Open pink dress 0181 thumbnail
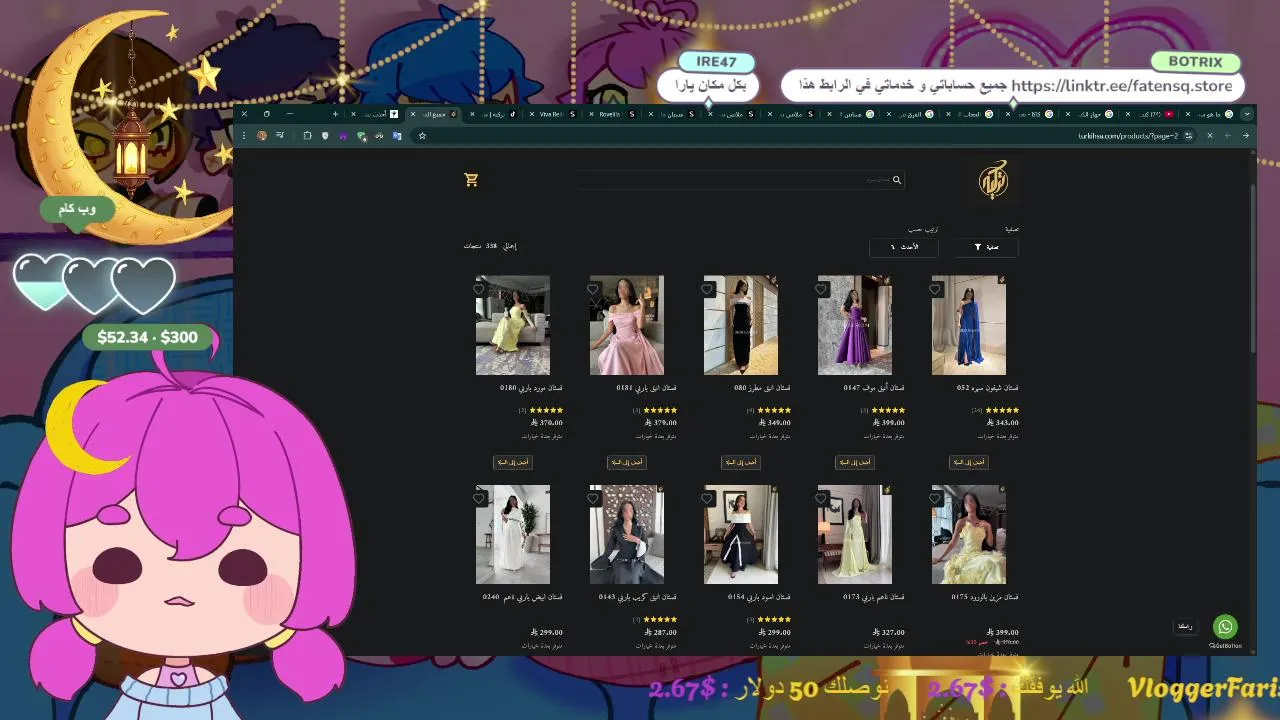The width and height of the screenshot is (1280, 720). pos(627,325)
